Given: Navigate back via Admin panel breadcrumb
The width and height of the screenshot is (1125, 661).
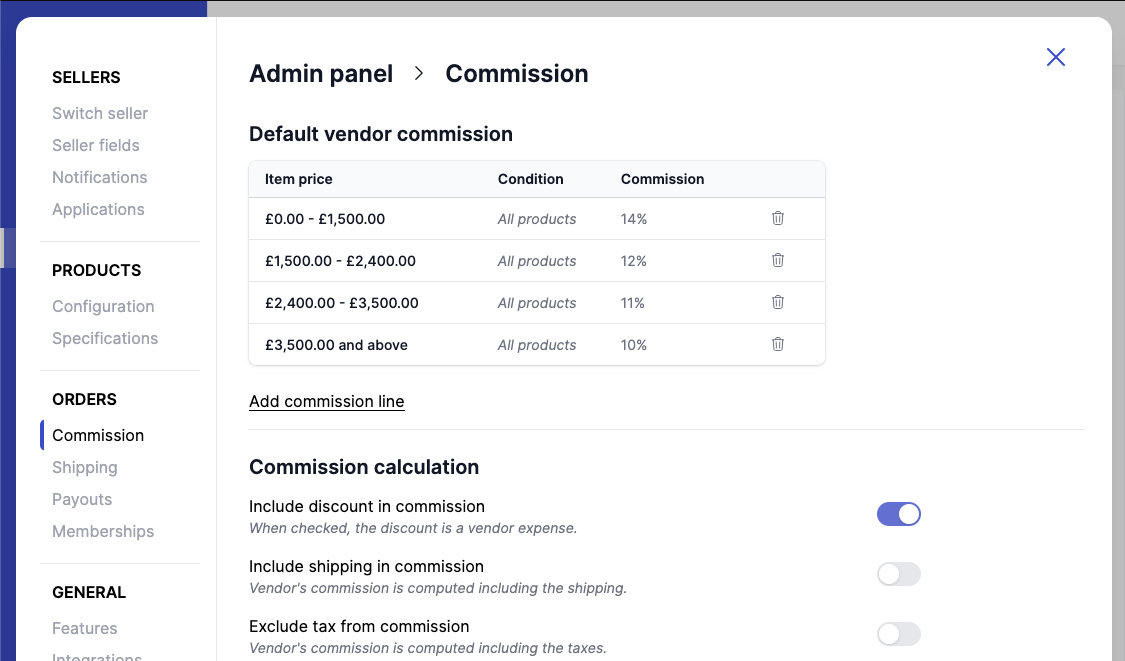Looking at the screenshot, I should (x=321, y=73).
